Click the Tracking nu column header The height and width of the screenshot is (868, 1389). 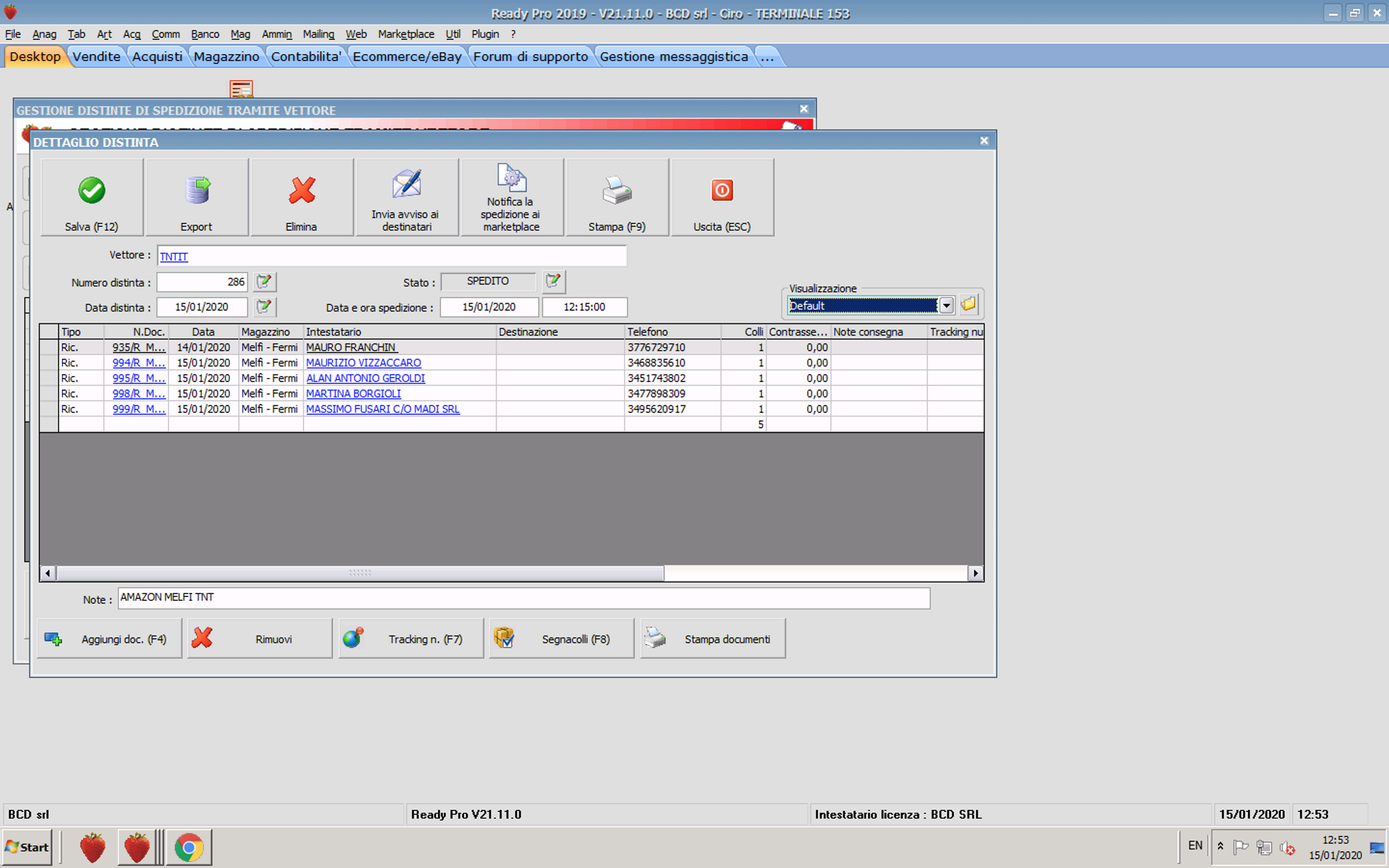[x=955, y=332]
